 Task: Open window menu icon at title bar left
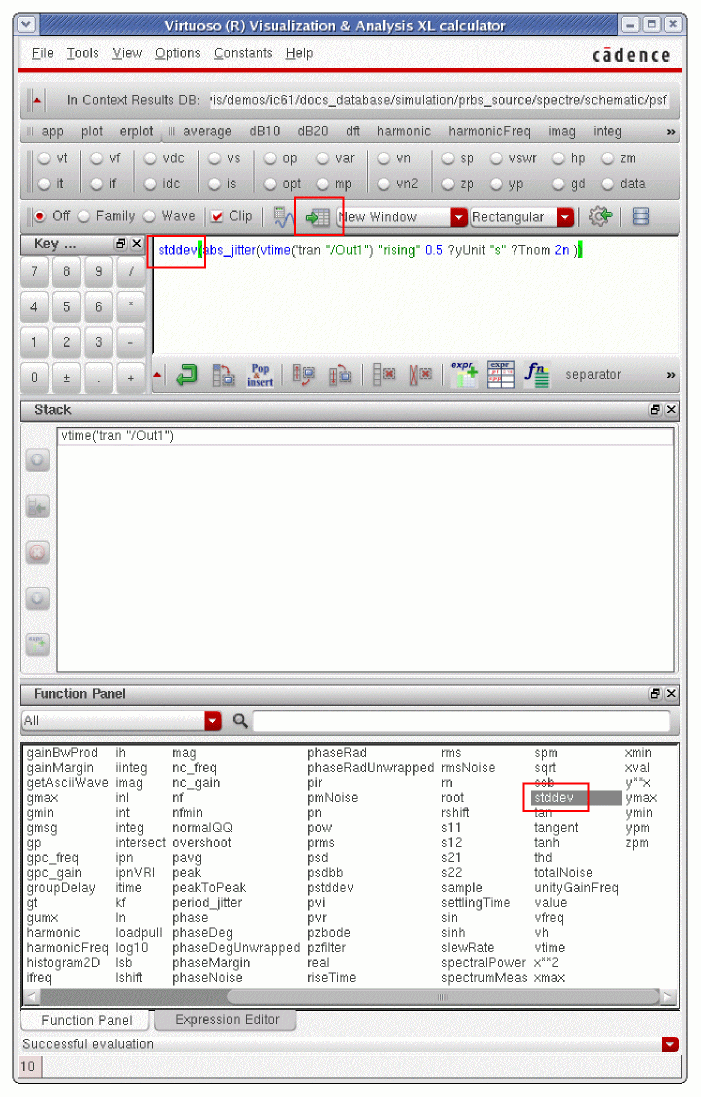click(x=27, y=25)
